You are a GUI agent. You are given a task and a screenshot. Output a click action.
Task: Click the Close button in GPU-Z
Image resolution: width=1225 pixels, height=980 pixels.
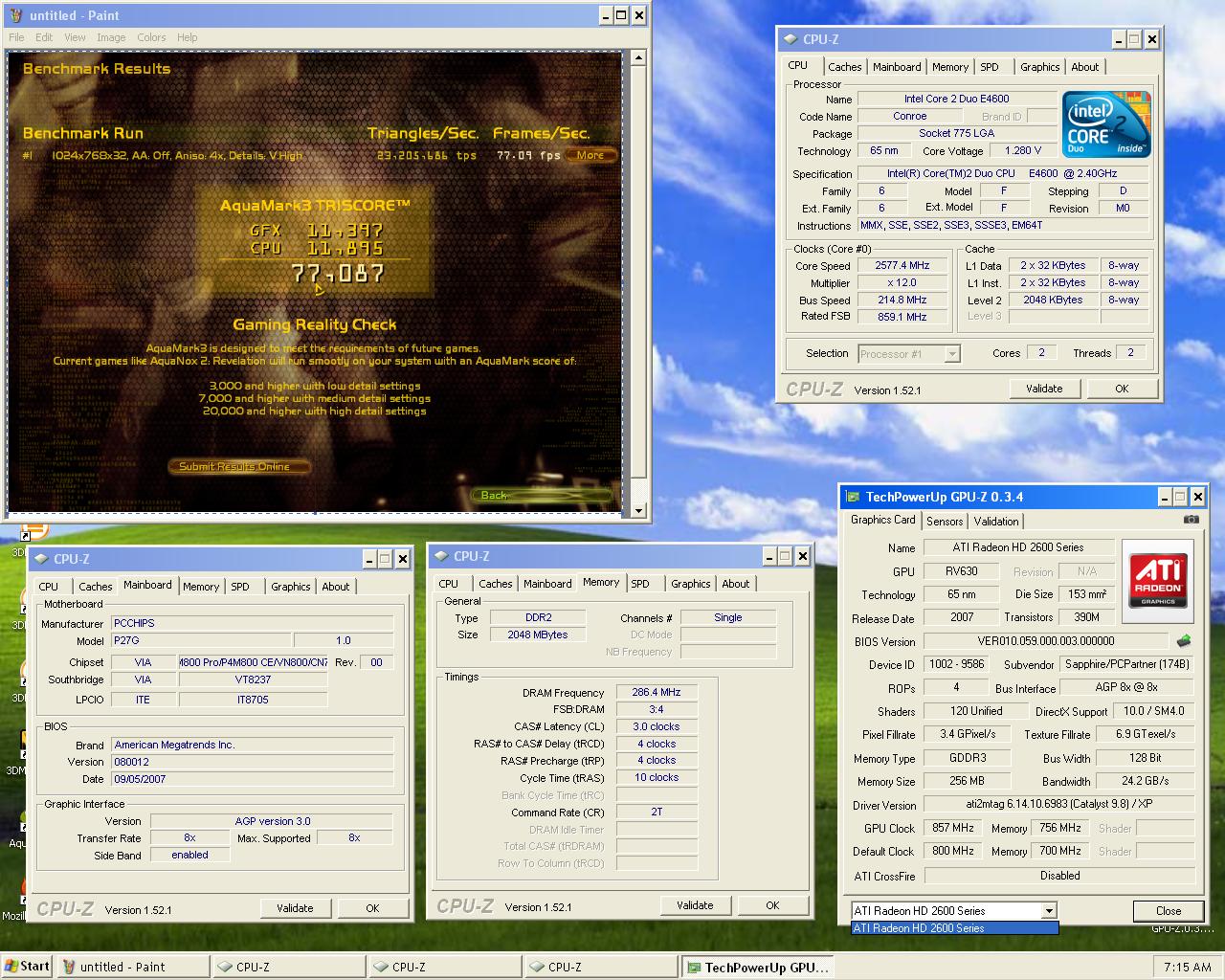pos(1169,911)
